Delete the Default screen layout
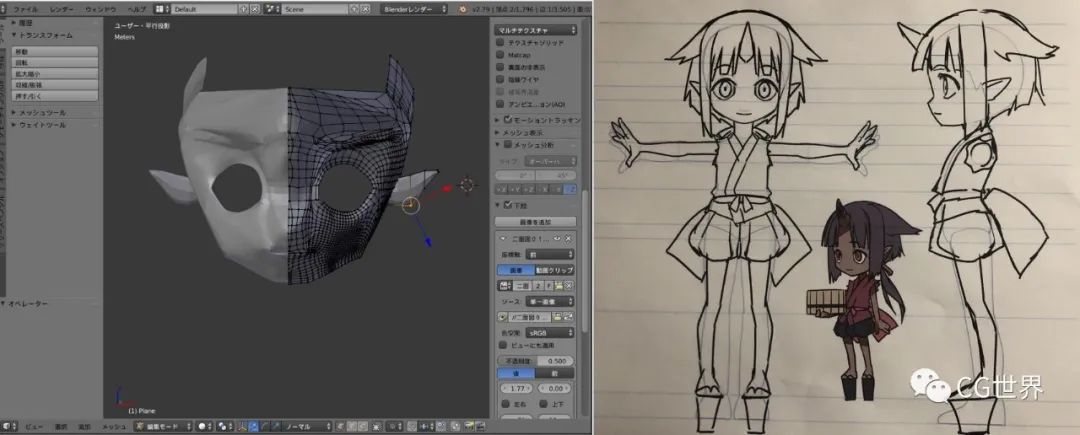 point(255,9)
